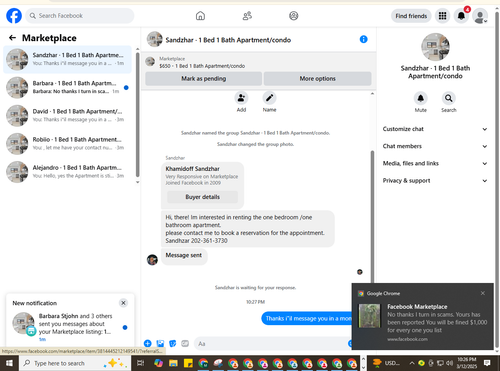Click the Name pencil icon
The width and height of the screenshot is (500, 371).
tap(269, 98)
